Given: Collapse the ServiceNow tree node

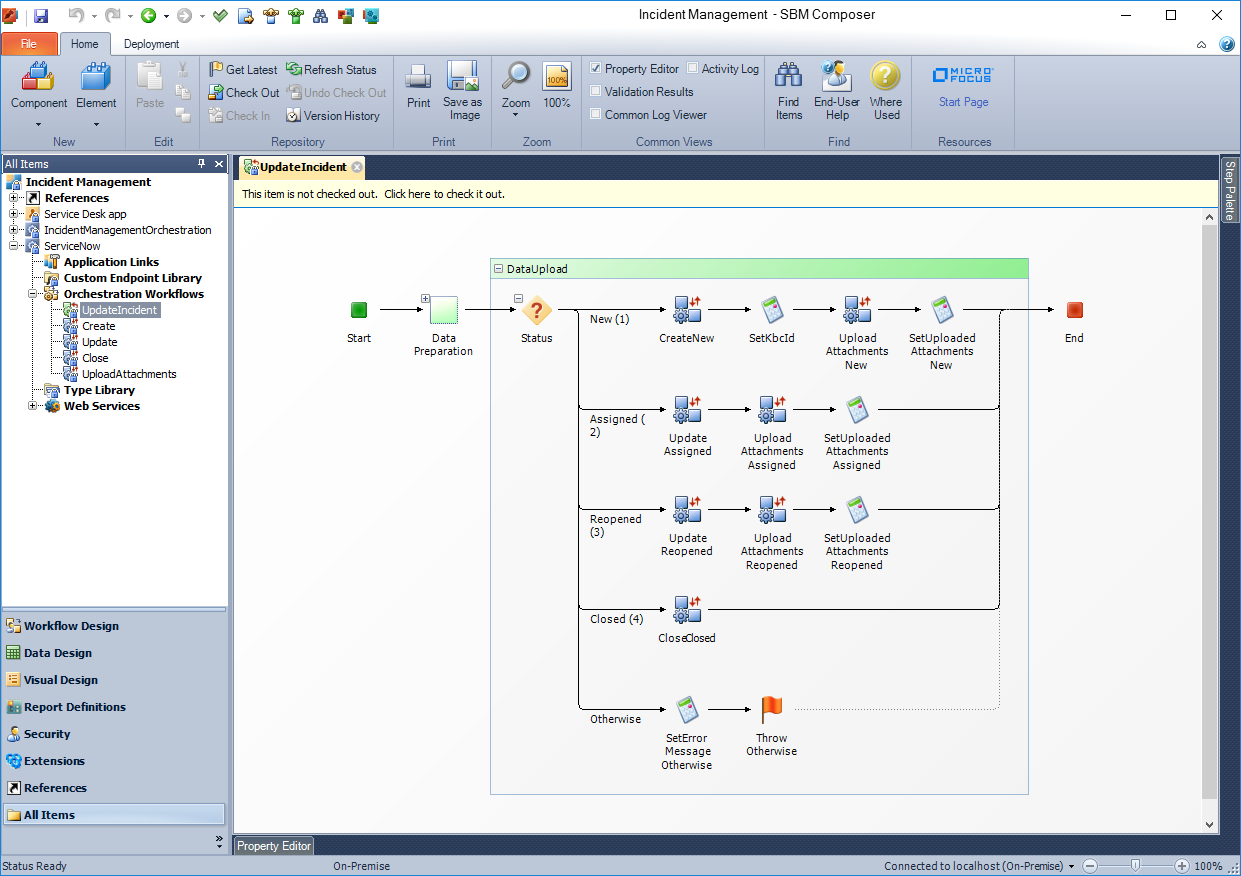Looking at the screenshot, I should [x=15, y=246].
